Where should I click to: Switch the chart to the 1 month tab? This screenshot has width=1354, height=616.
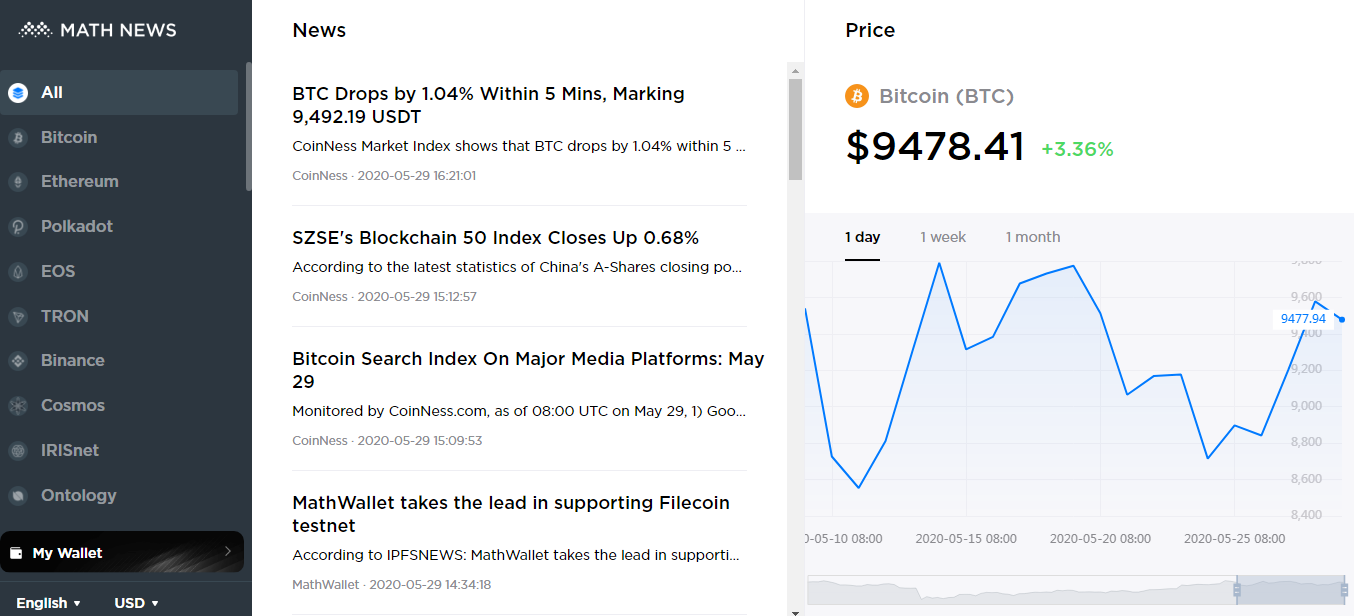coord(1033,237)
